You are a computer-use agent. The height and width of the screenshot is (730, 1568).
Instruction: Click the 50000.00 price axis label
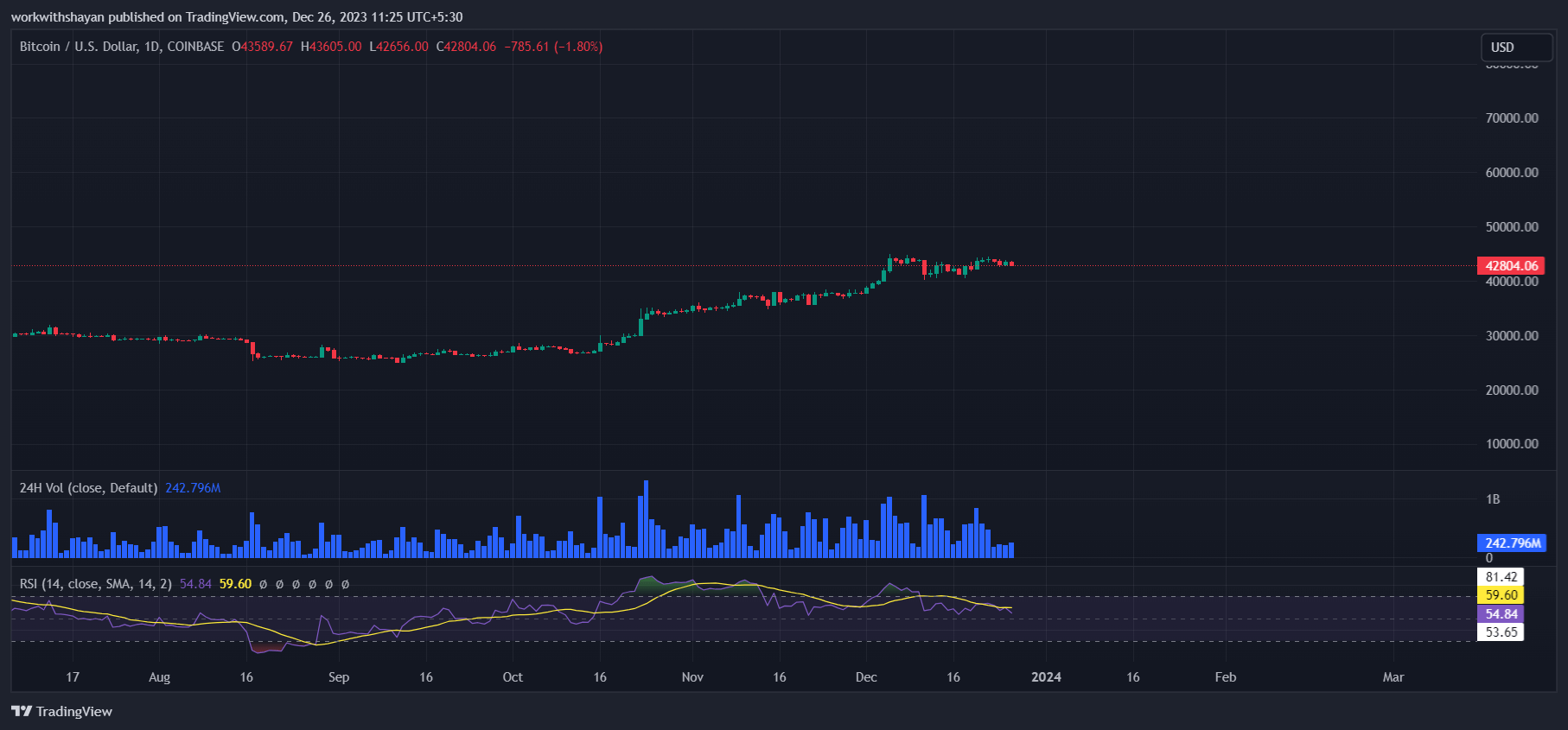click(1512, 227)
